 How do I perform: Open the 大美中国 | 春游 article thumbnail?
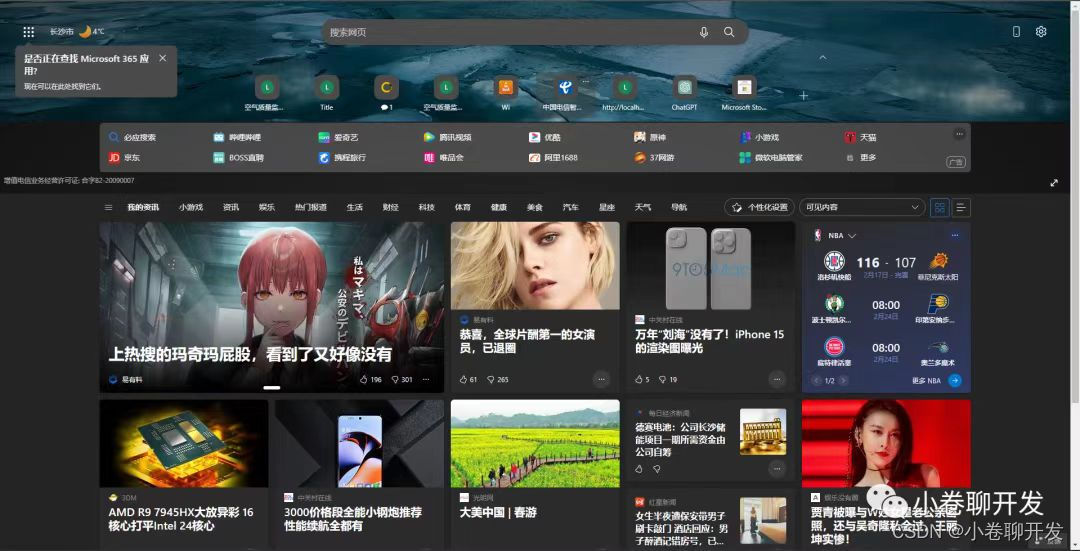tap(535, 444)
